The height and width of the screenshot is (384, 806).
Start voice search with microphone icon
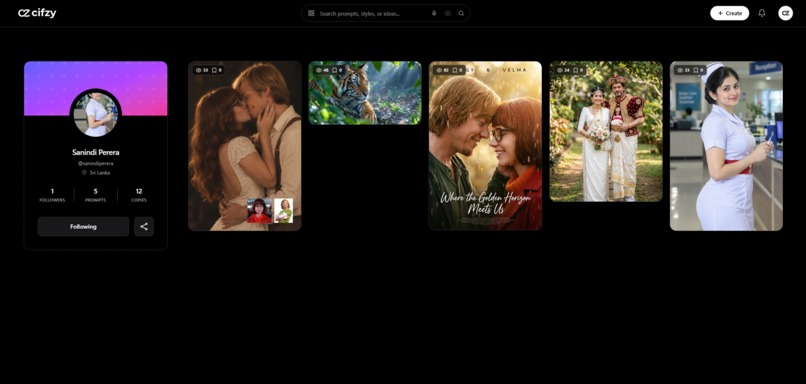tap(434, 13)
